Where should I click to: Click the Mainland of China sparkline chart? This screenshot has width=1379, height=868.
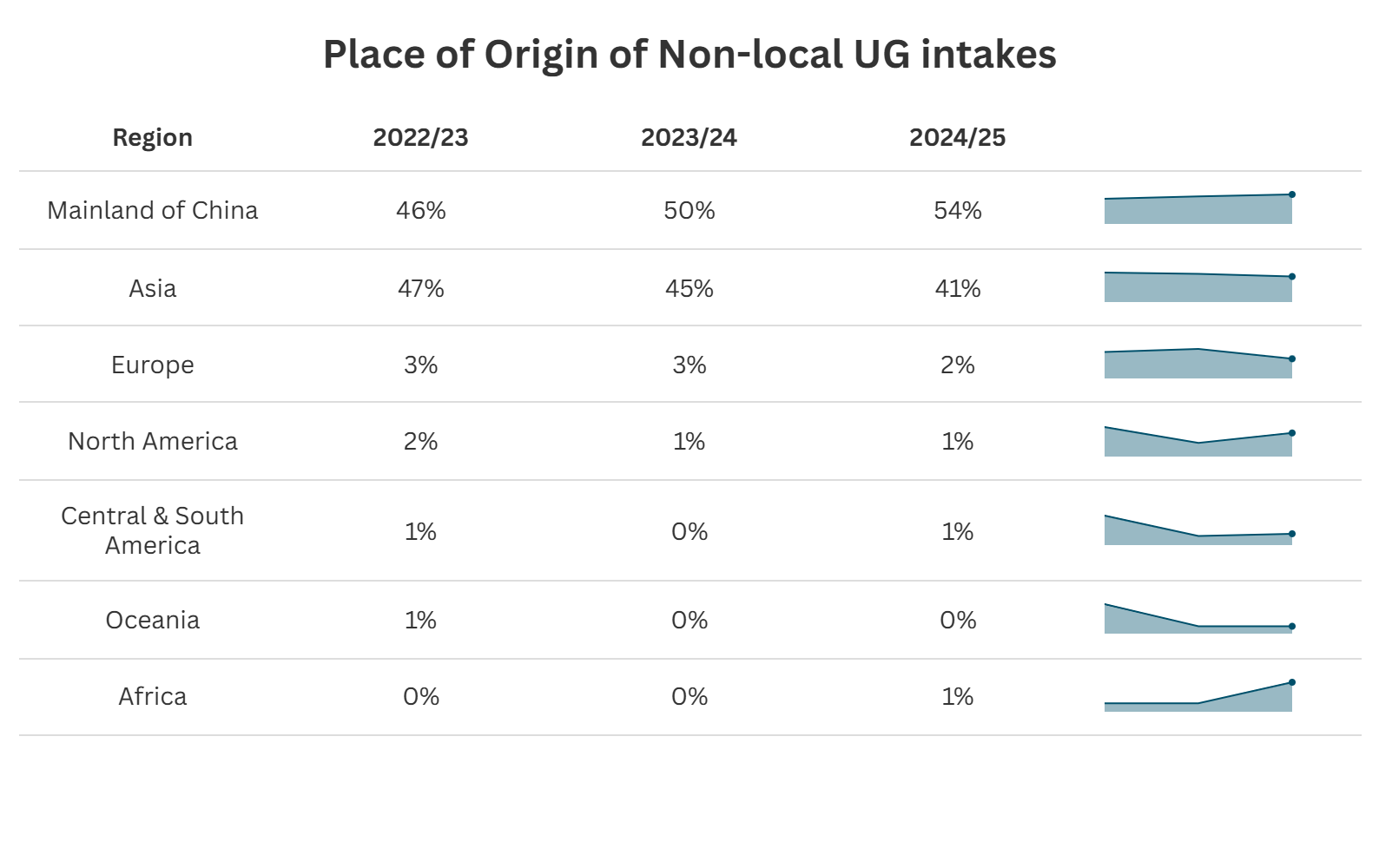[1198, 210]
